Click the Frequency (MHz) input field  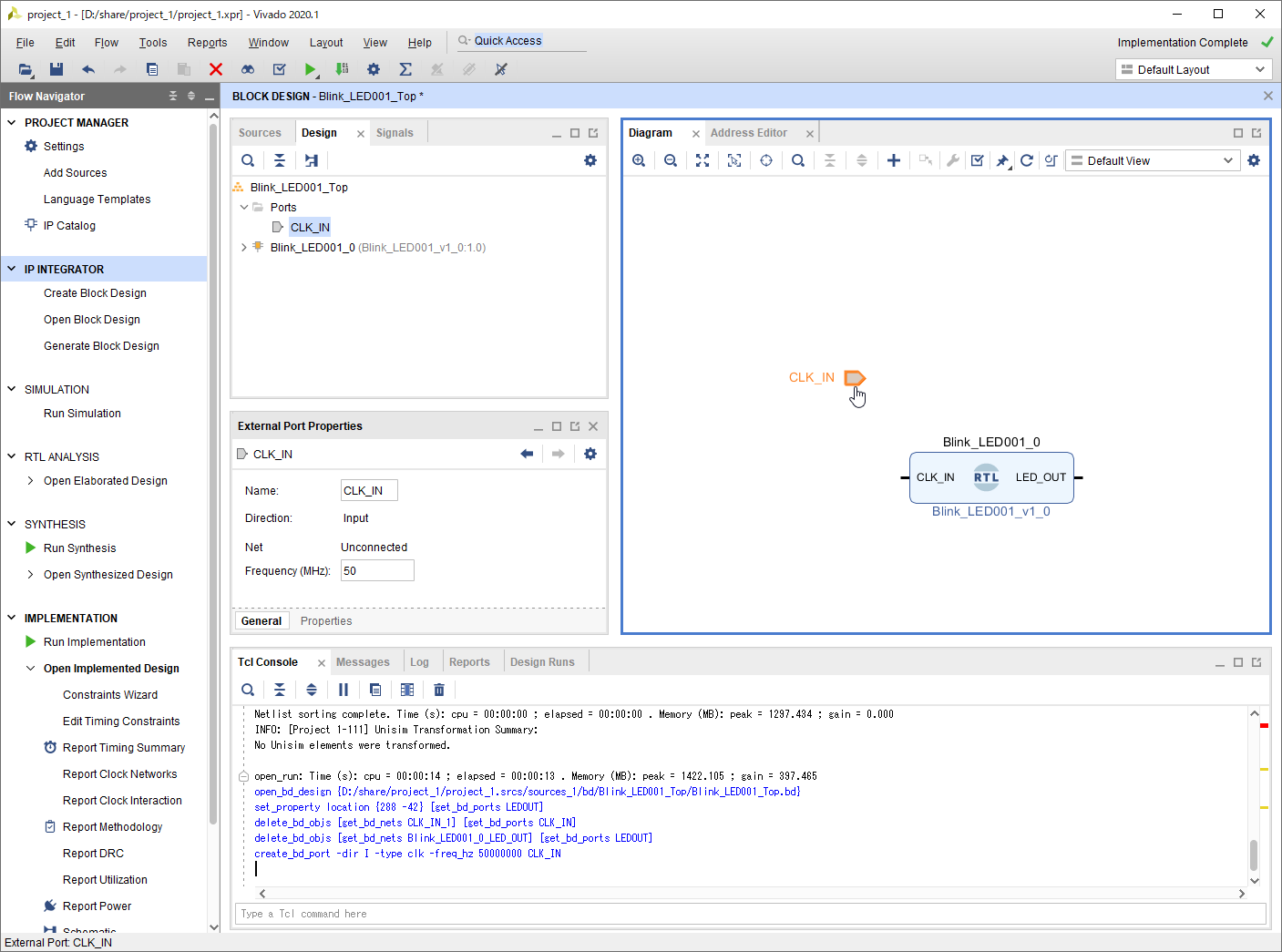[x=376, y=571]
